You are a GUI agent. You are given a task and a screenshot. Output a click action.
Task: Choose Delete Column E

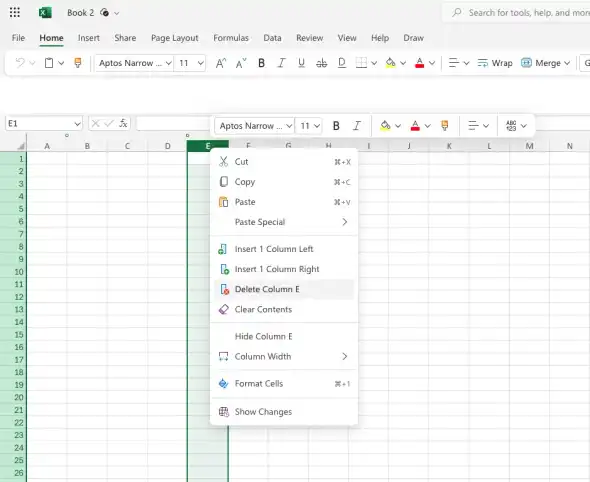(284, 289)
